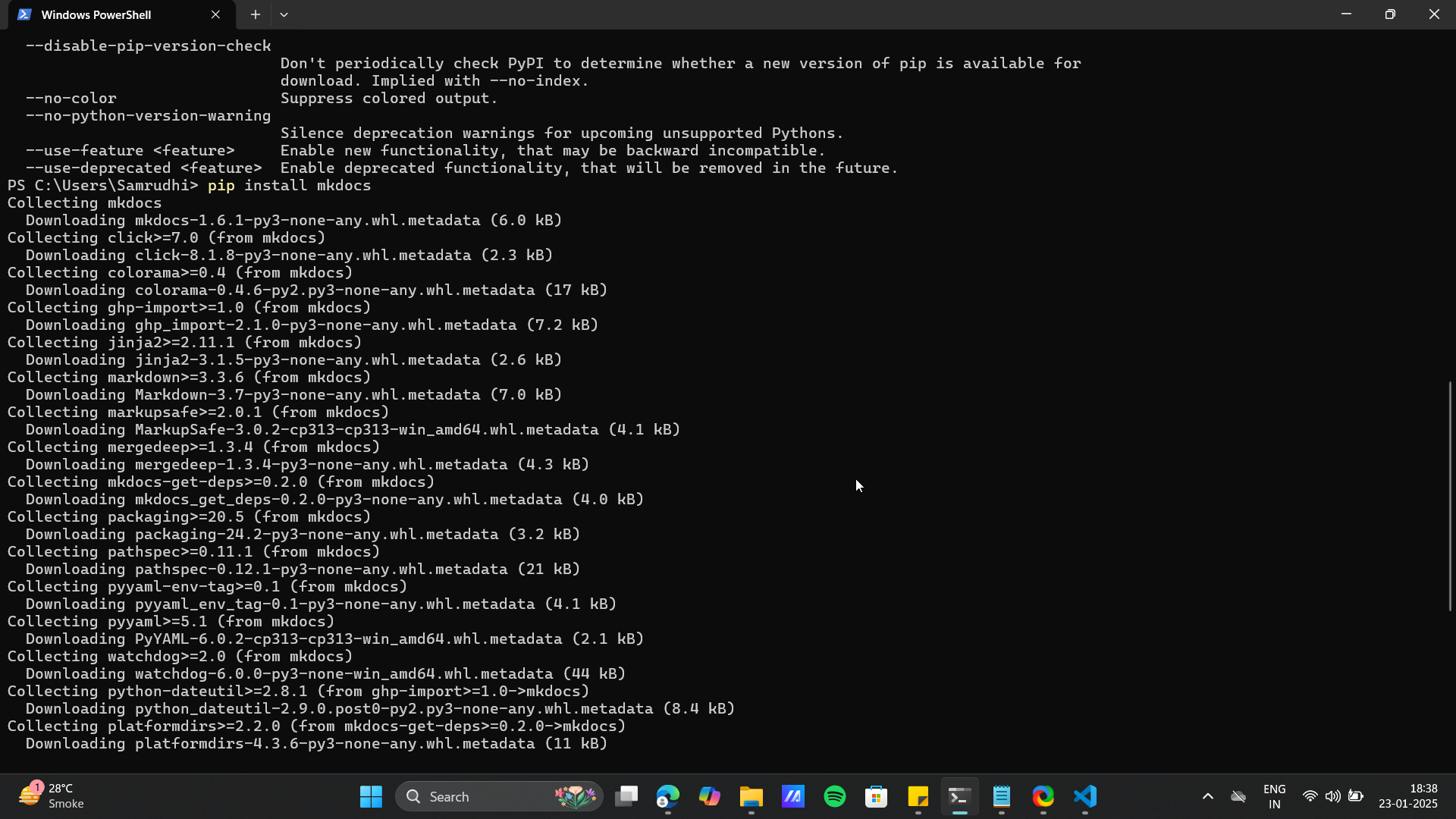Open File Explorer from the taskbar
The height and width of the screenshot is (819, 1456).
pyautogui.click(x=752, y=796)
